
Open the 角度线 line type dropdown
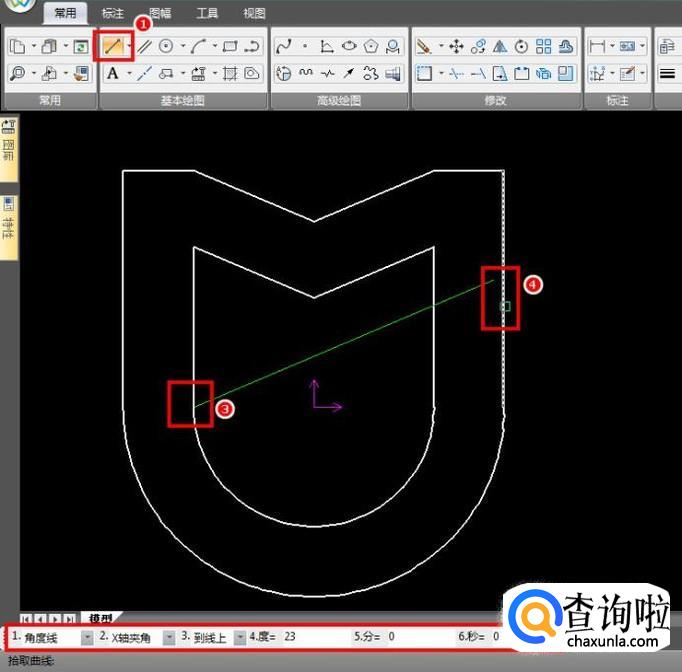coord(87,637)
